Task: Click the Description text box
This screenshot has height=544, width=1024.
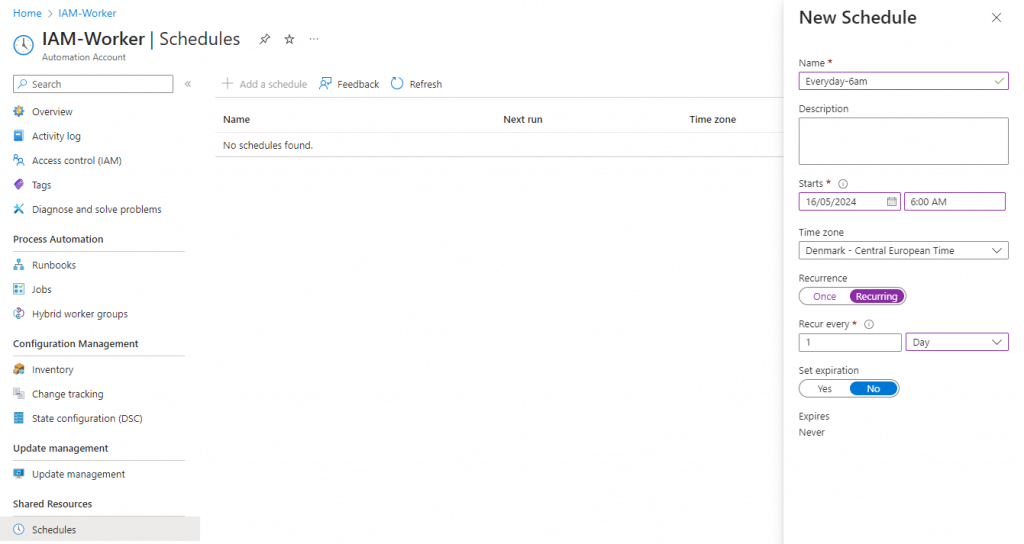Action: pos(903,141)
